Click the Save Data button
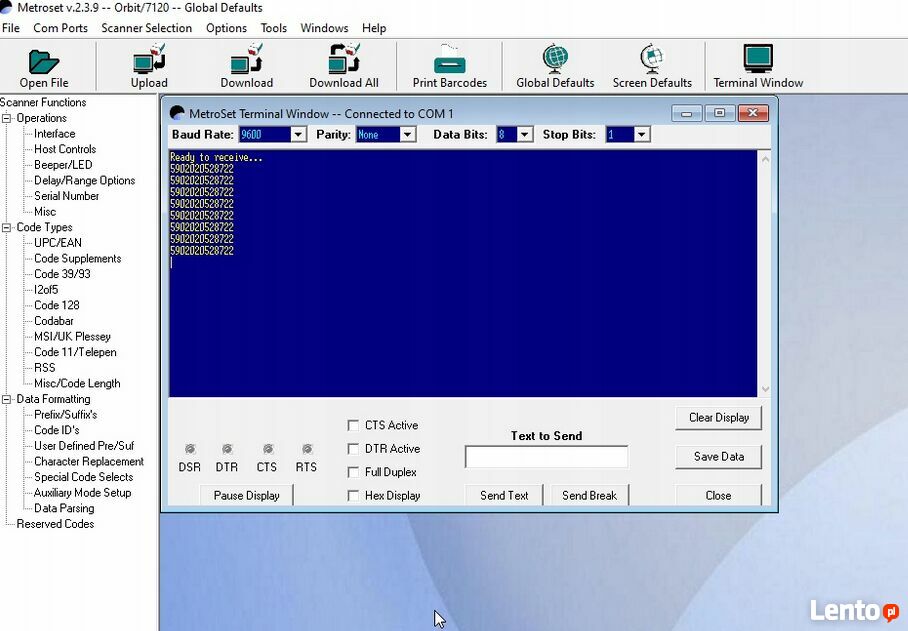This screenshot has height=631, width=908. click(719, 457)
